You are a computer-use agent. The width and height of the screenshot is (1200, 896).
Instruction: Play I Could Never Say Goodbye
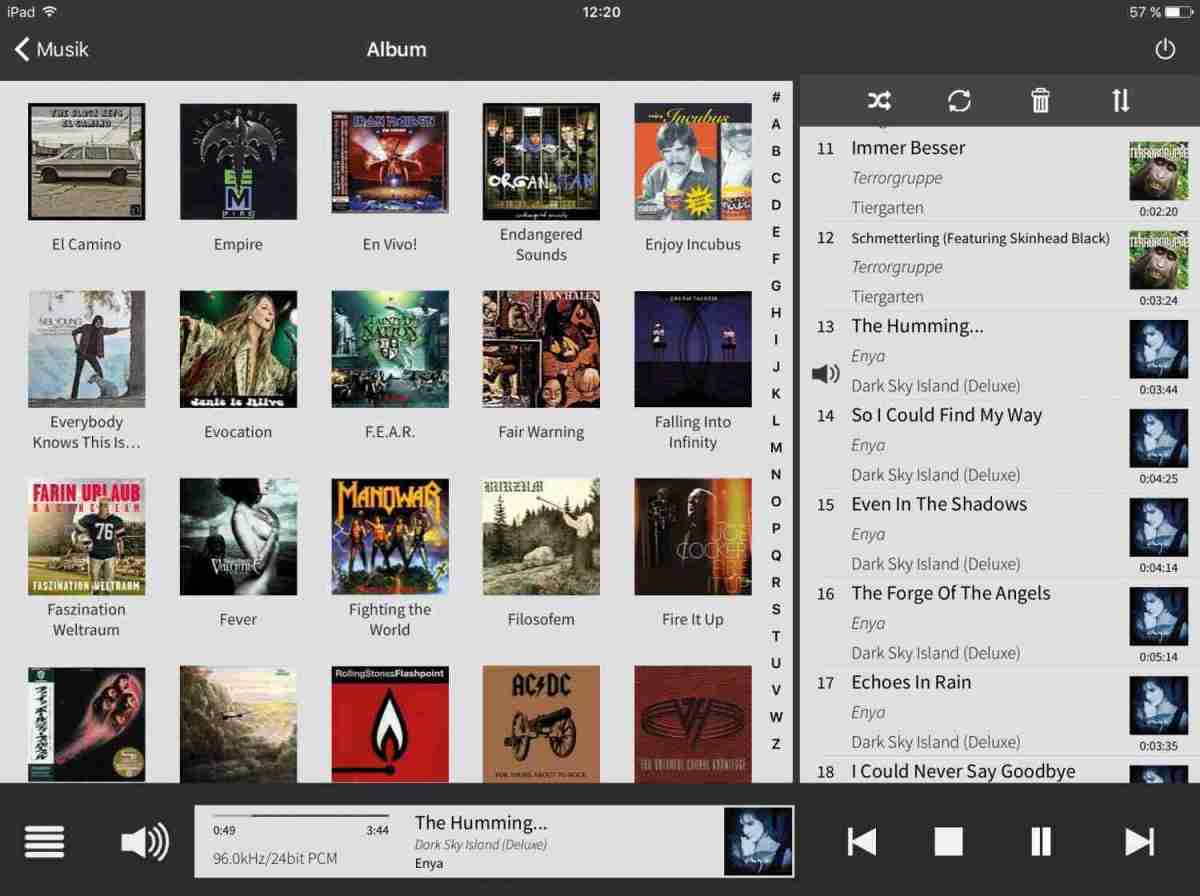(1000, 771)
